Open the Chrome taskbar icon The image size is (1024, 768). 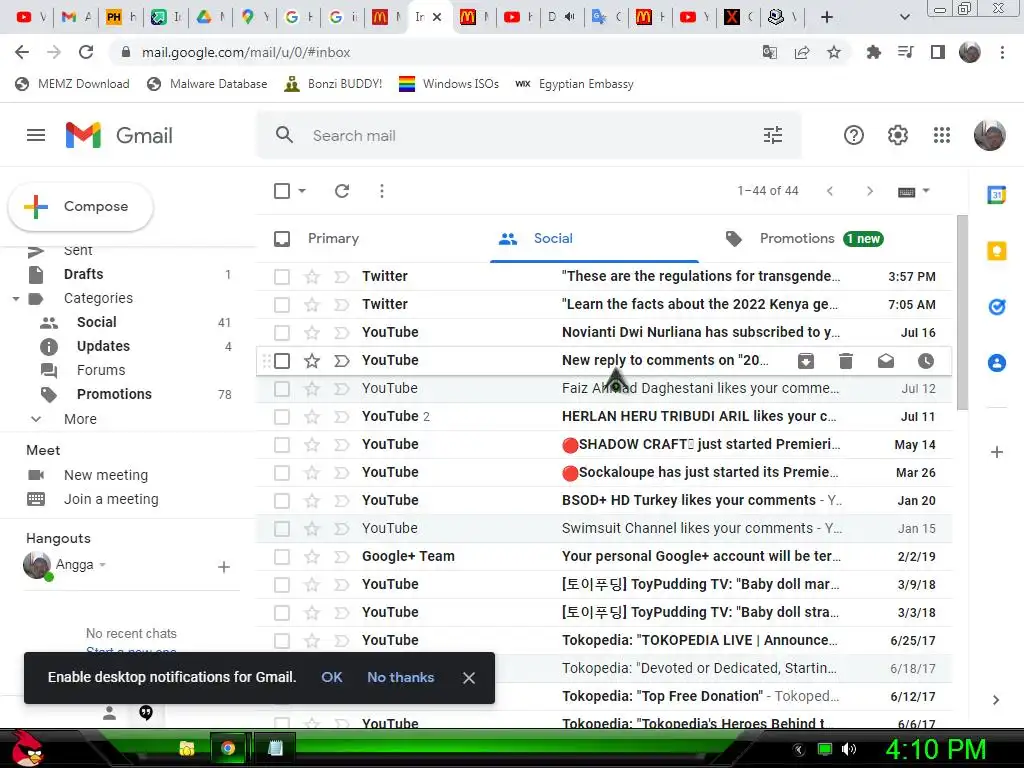(228, 748)
